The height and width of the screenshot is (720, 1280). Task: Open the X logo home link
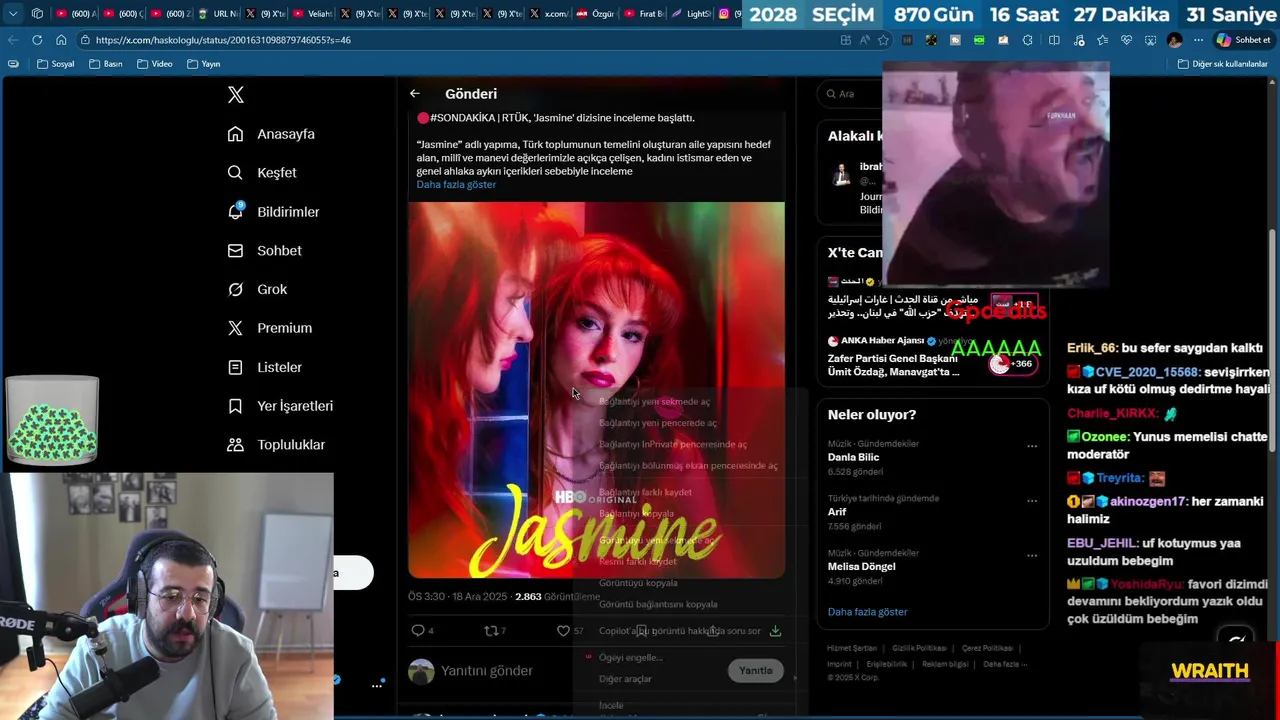pyautogui.click(x=236, y=95)
